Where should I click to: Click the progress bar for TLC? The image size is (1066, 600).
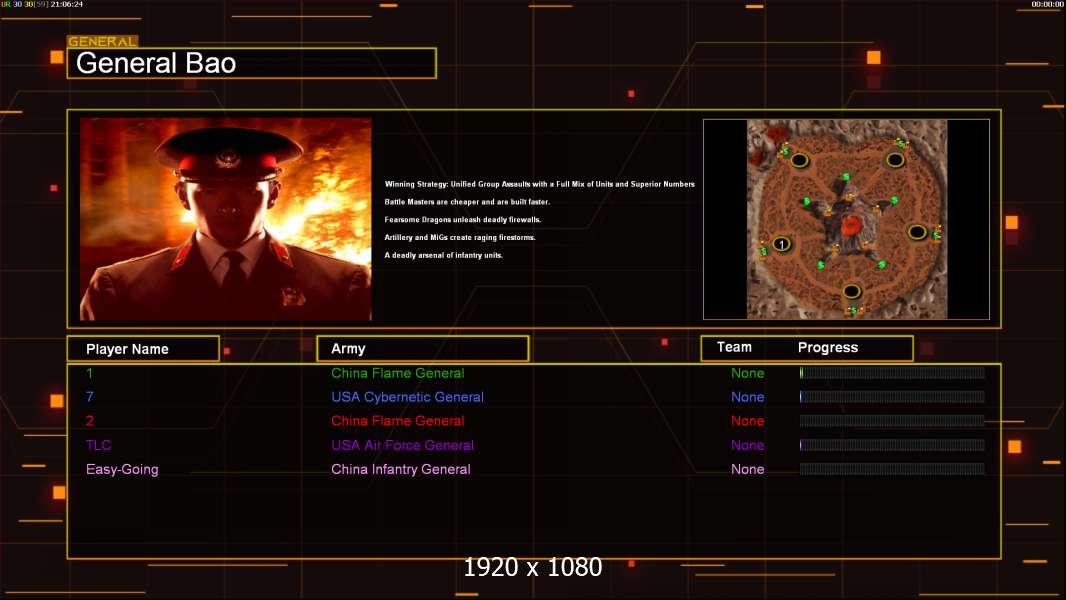(x=892, y=445)
